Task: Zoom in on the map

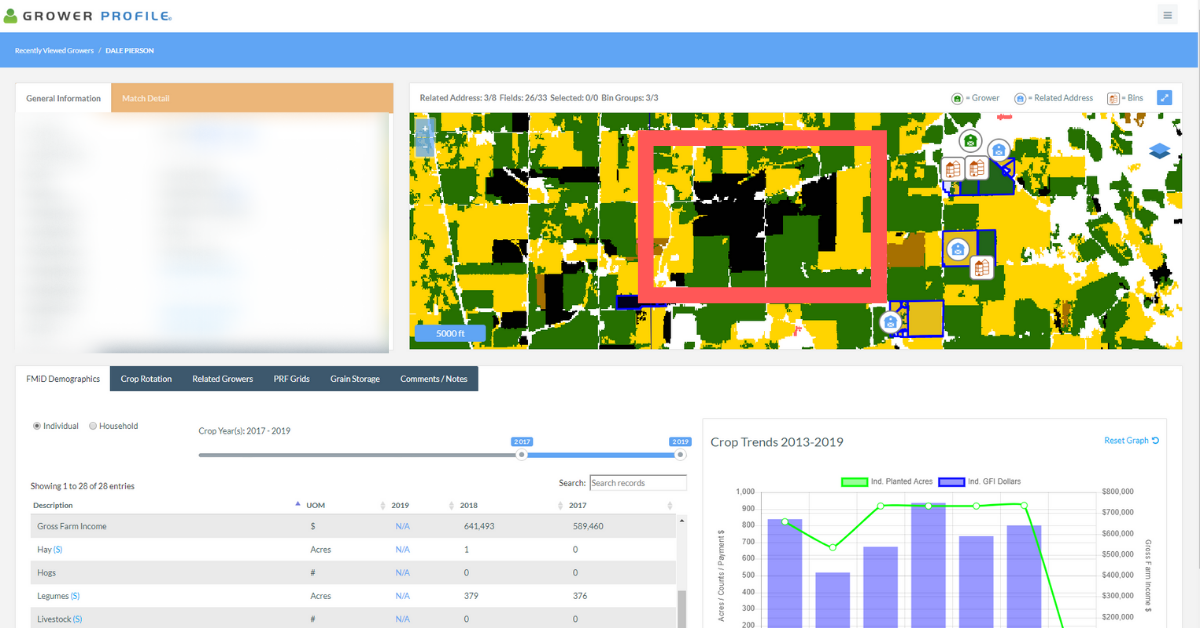Action: pyautogui.click(x=424, y=129)
